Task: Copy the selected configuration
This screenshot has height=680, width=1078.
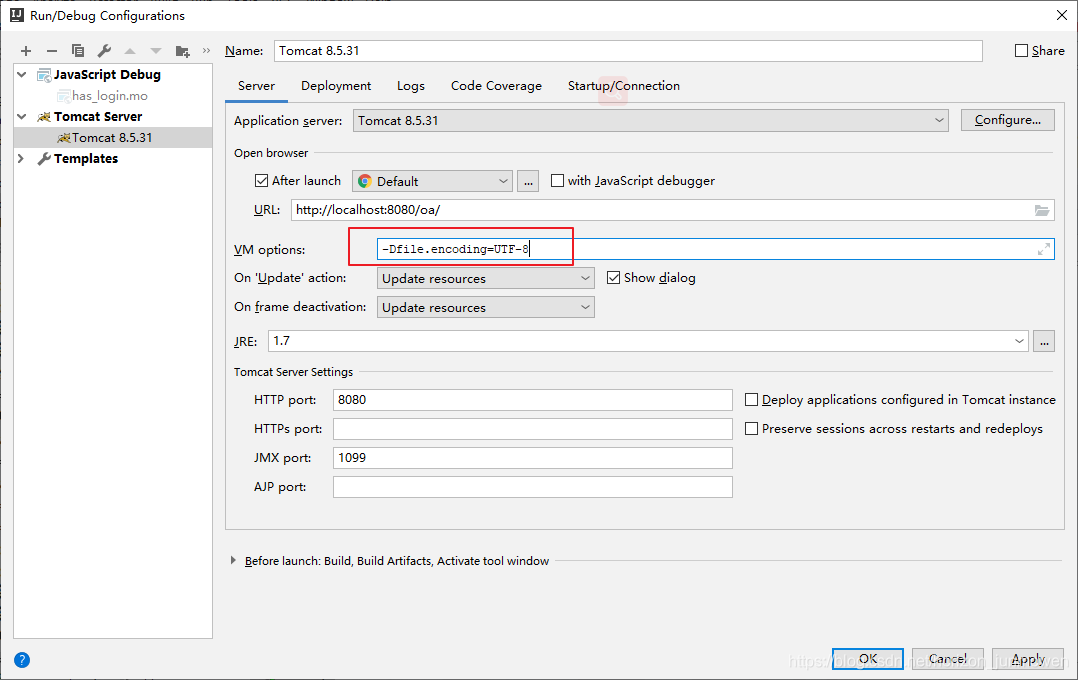Action: pos(78,51)
